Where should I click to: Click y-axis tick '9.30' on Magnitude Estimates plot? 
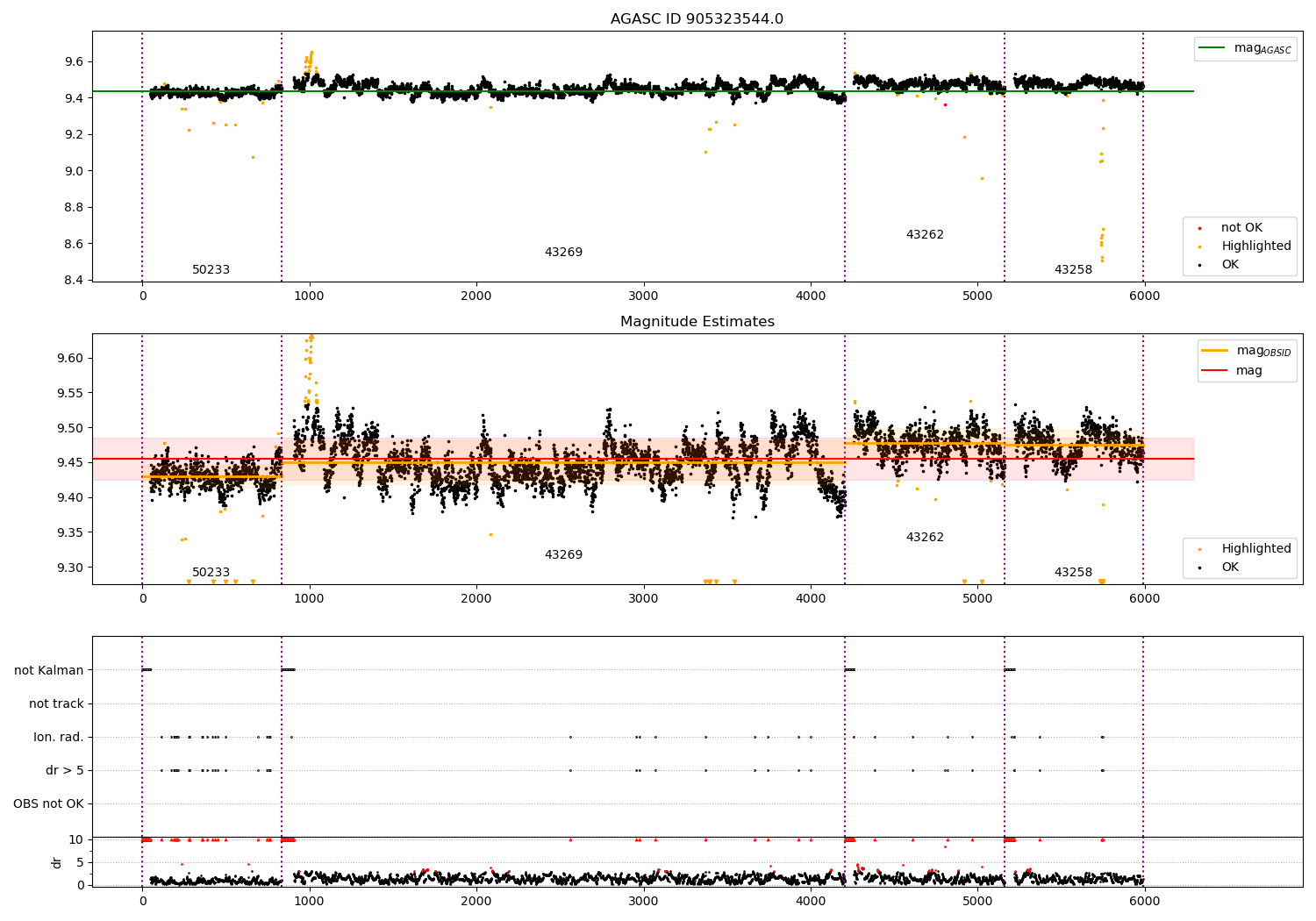(70, 568)
